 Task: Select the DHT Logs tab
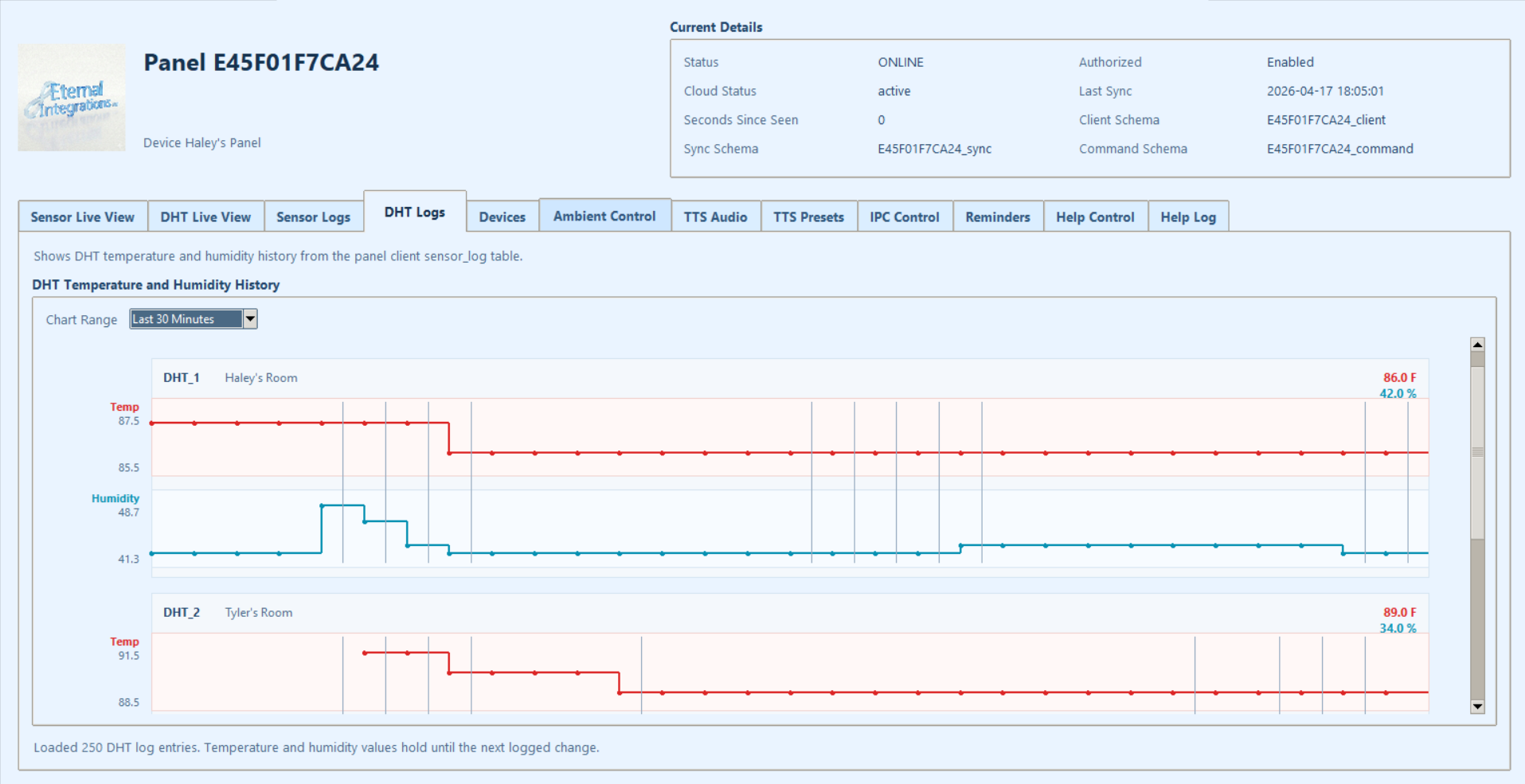pyautogui.click(x=415, y=212)
